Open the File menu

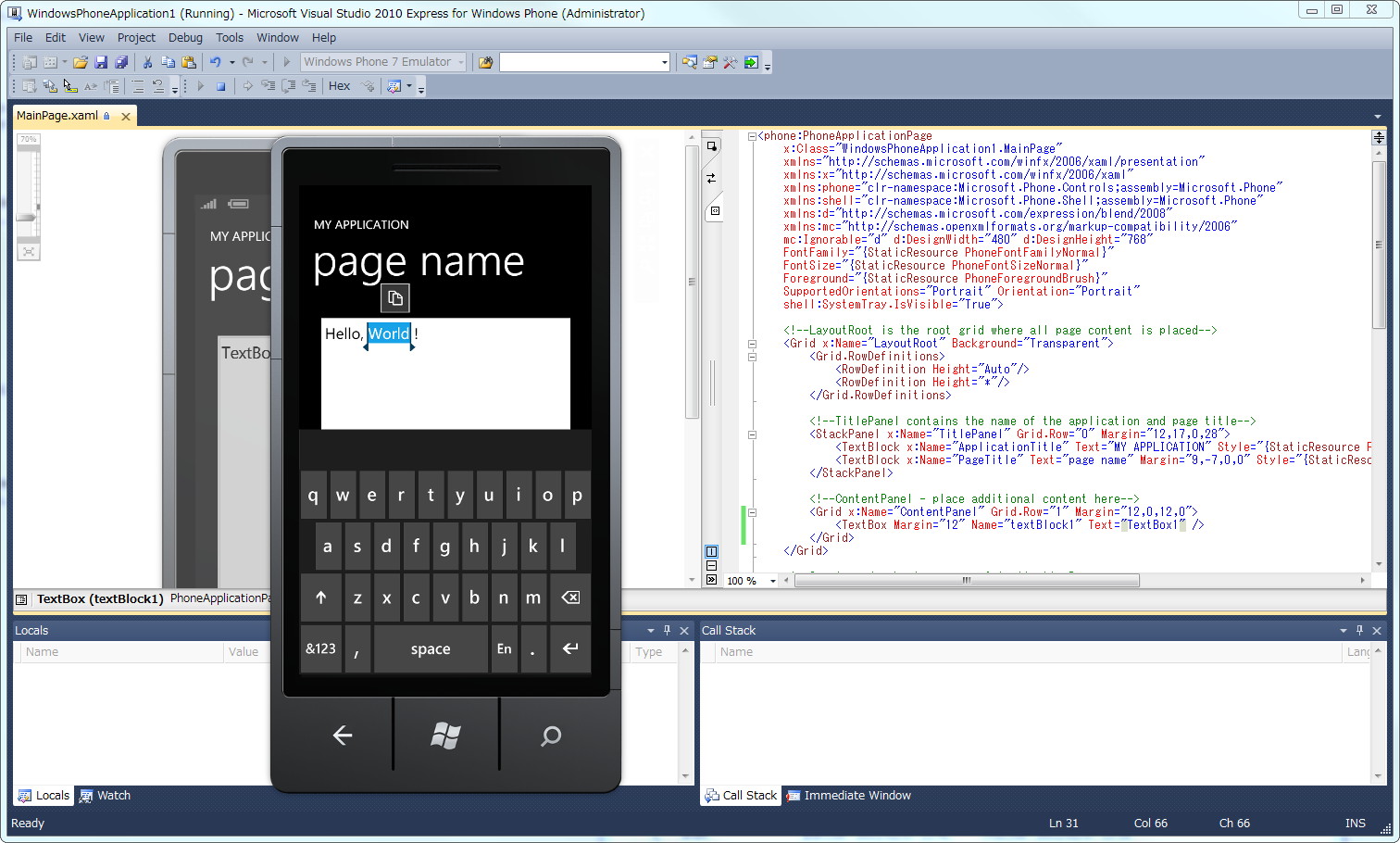(23, 38)
